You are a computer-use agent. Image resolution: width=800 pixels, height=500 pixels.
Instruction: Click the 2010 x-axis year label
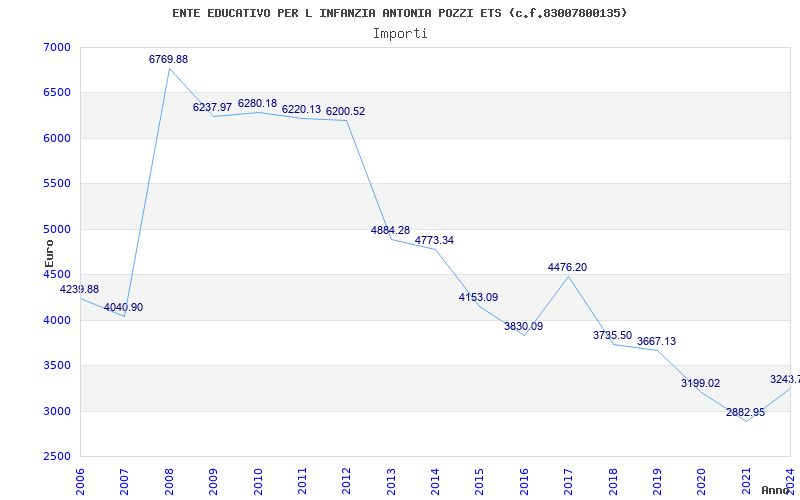(x=258, y=481)
